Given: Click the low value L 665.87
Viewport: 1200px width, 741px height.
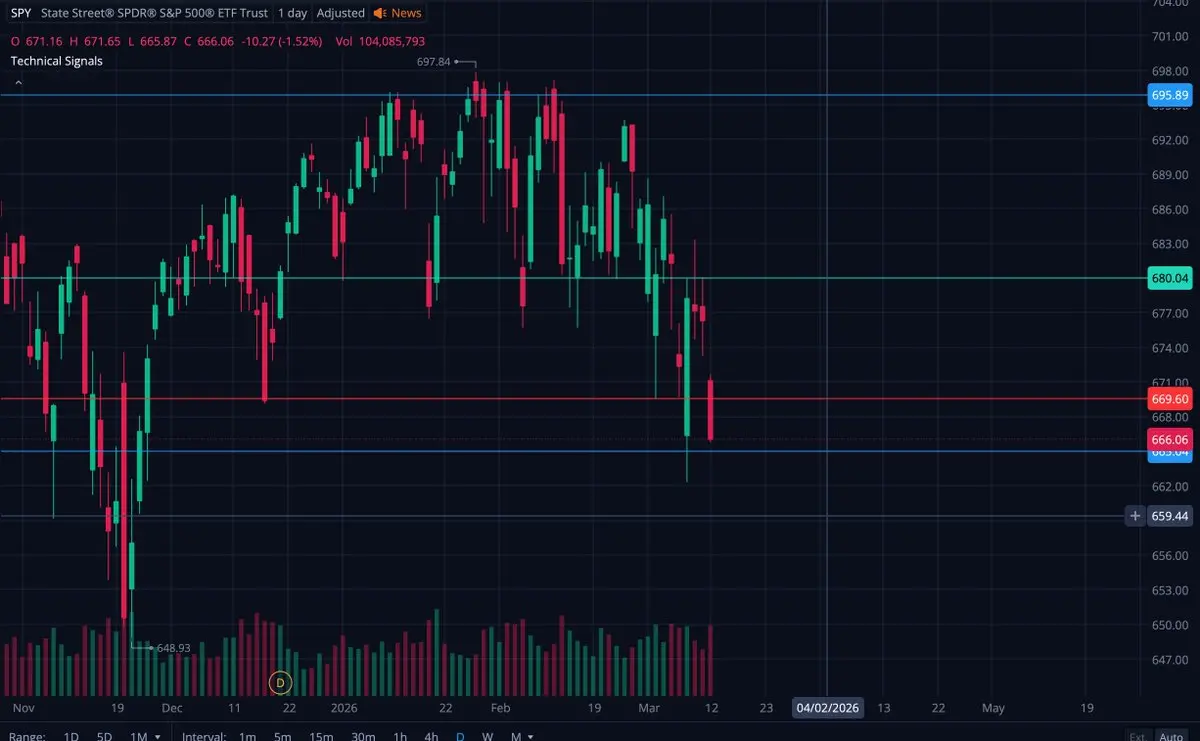Looking at the screenshot, I should 153,41.
